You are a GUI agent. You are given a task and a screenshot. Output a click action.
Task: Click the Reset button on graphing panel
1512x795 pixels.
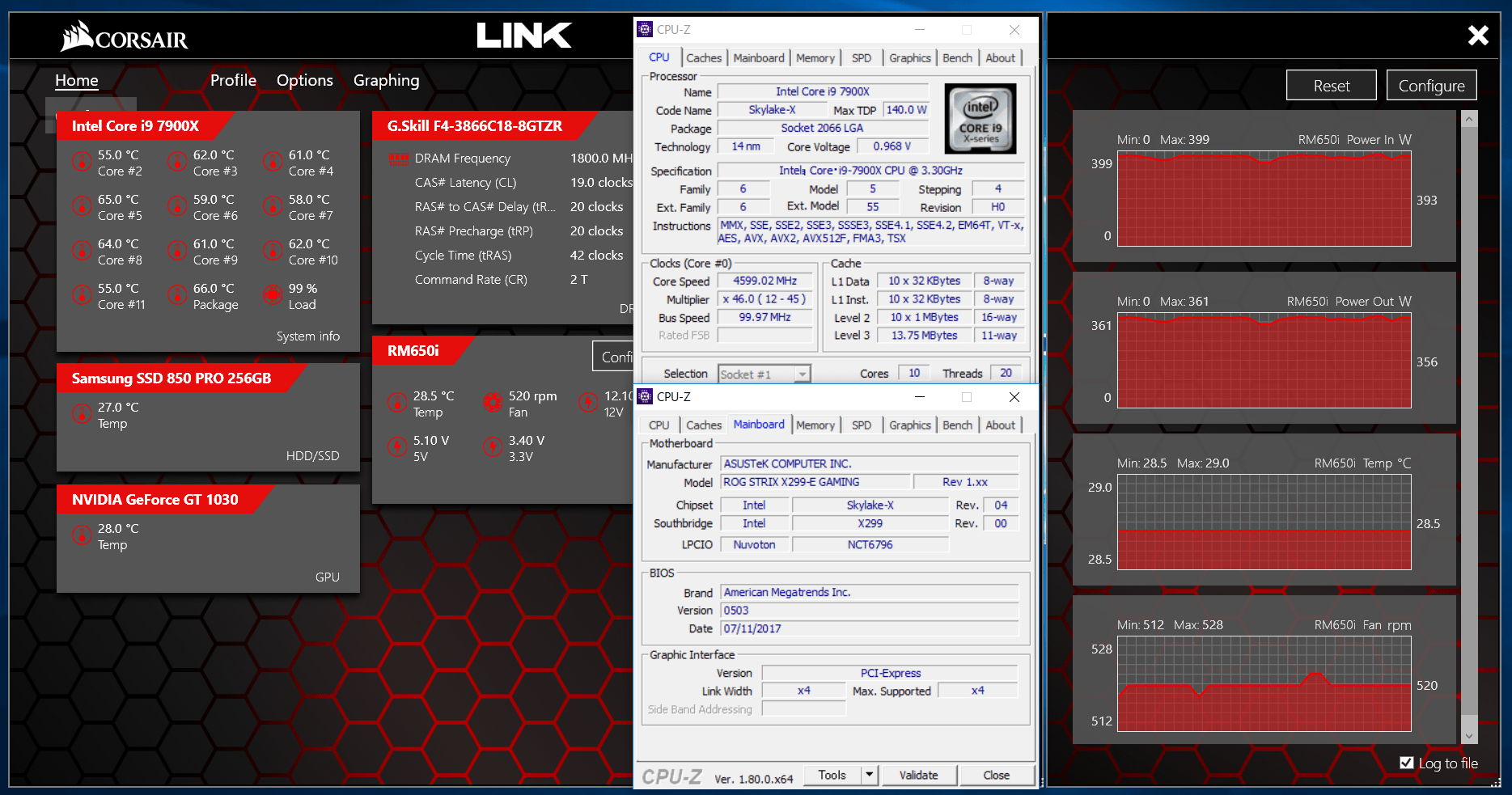coord(1332,86)
